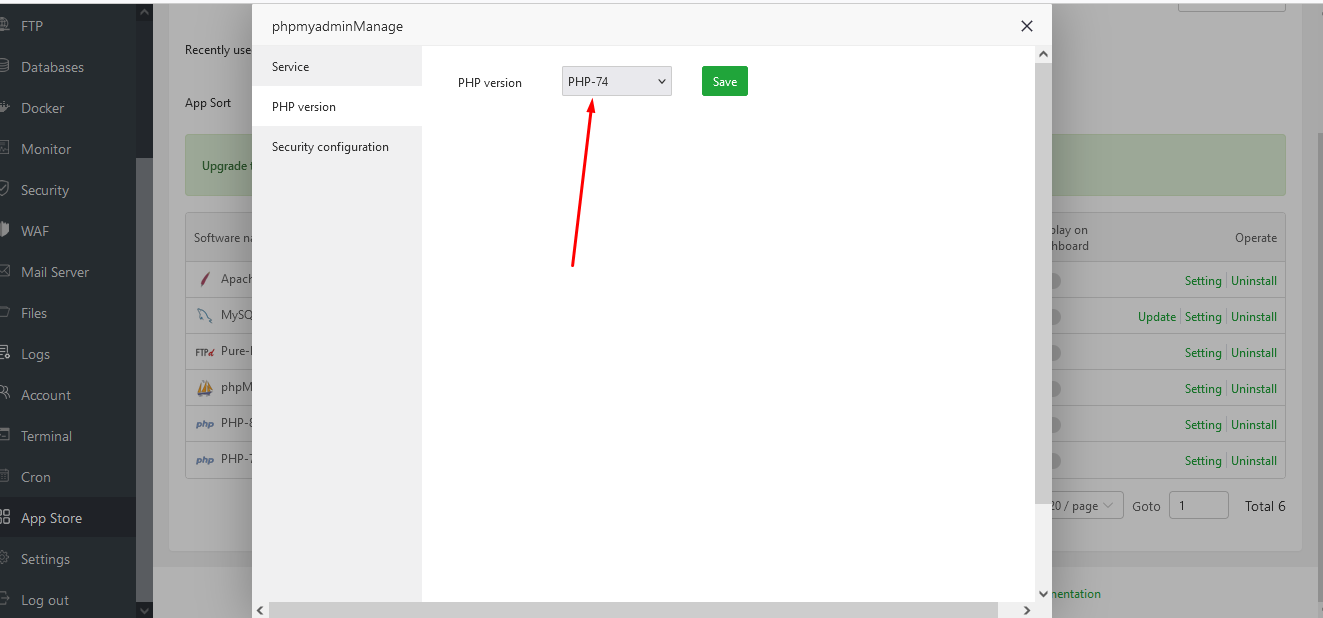This screenshot has width=1323, height=618.
Task: Click the MySQL dolphin icon
Action: click(x=205, y=316)
